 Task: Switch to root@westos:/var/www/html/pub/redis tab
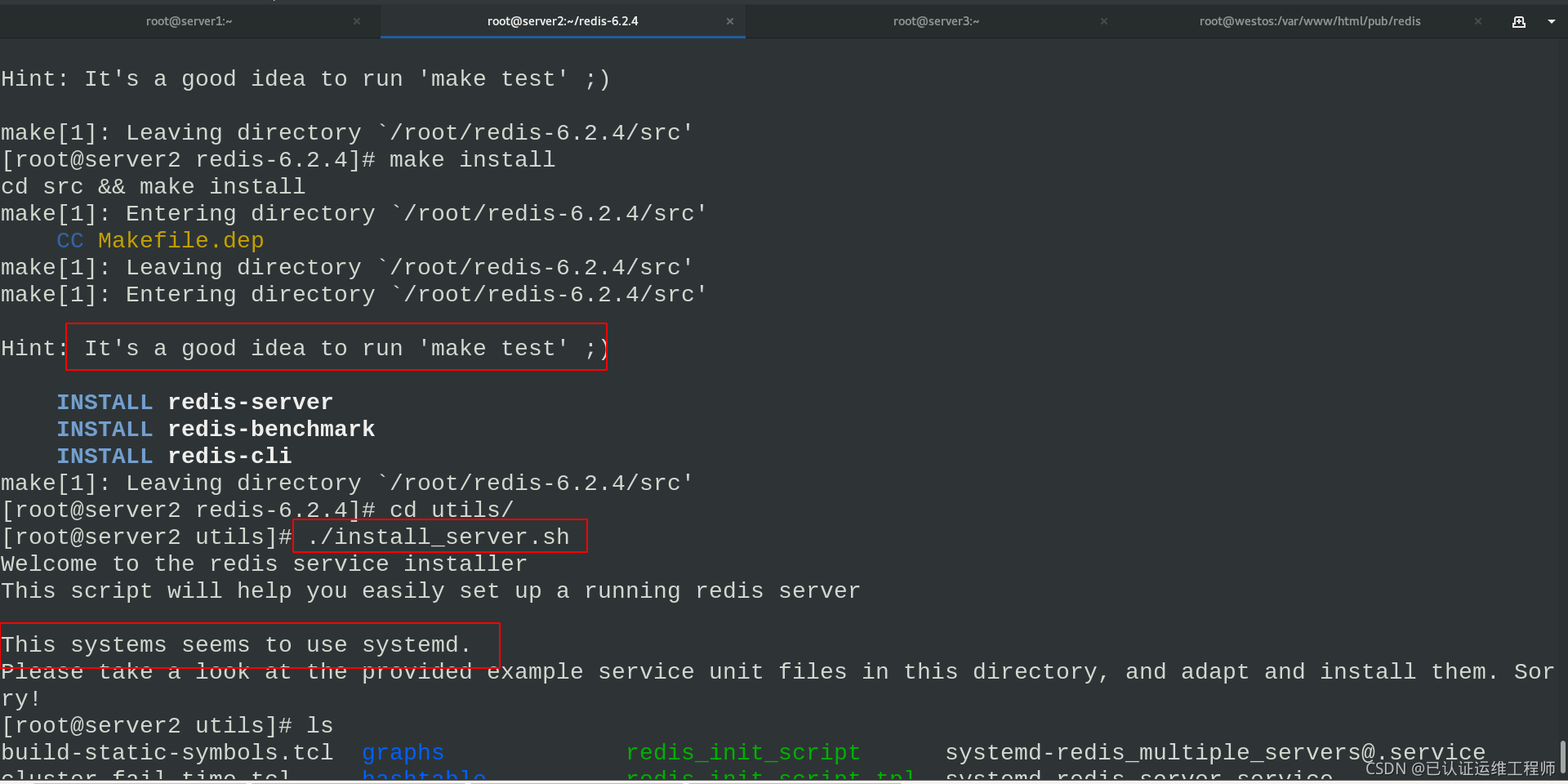click(x=1310, y=21)
